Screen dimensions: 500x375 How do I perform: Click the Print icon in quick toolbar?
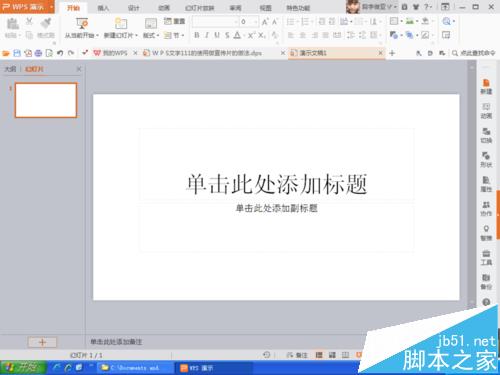pos(39,53)
